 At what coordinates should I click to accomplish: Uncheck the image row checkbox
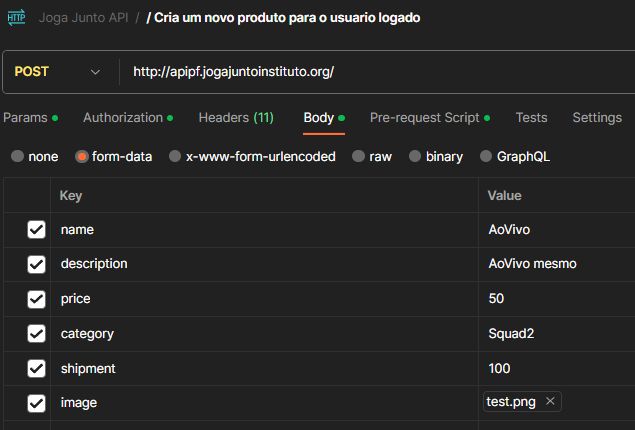36,403
